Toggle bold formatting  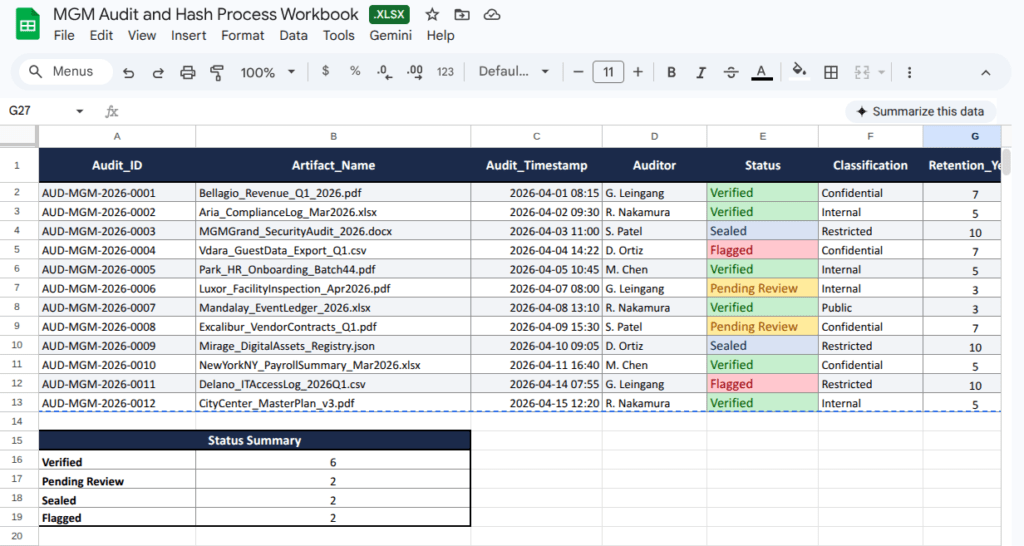pos(671,72)
